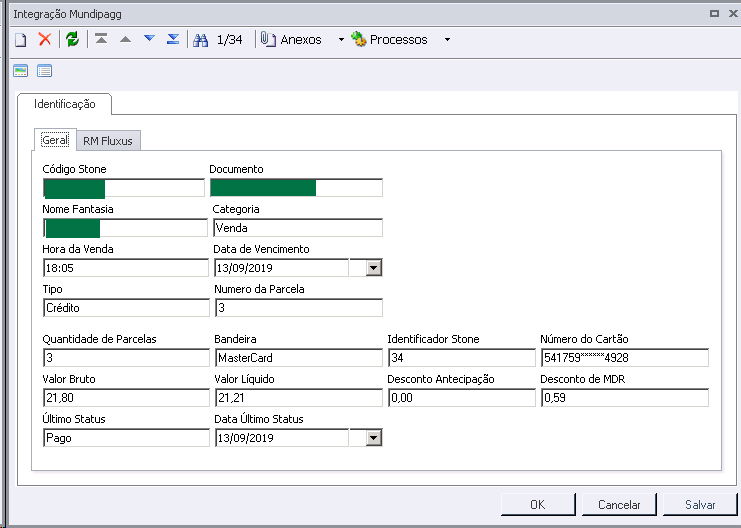Click the Valor Líquido field
The image size is (741, 528).
coord(299,398)
